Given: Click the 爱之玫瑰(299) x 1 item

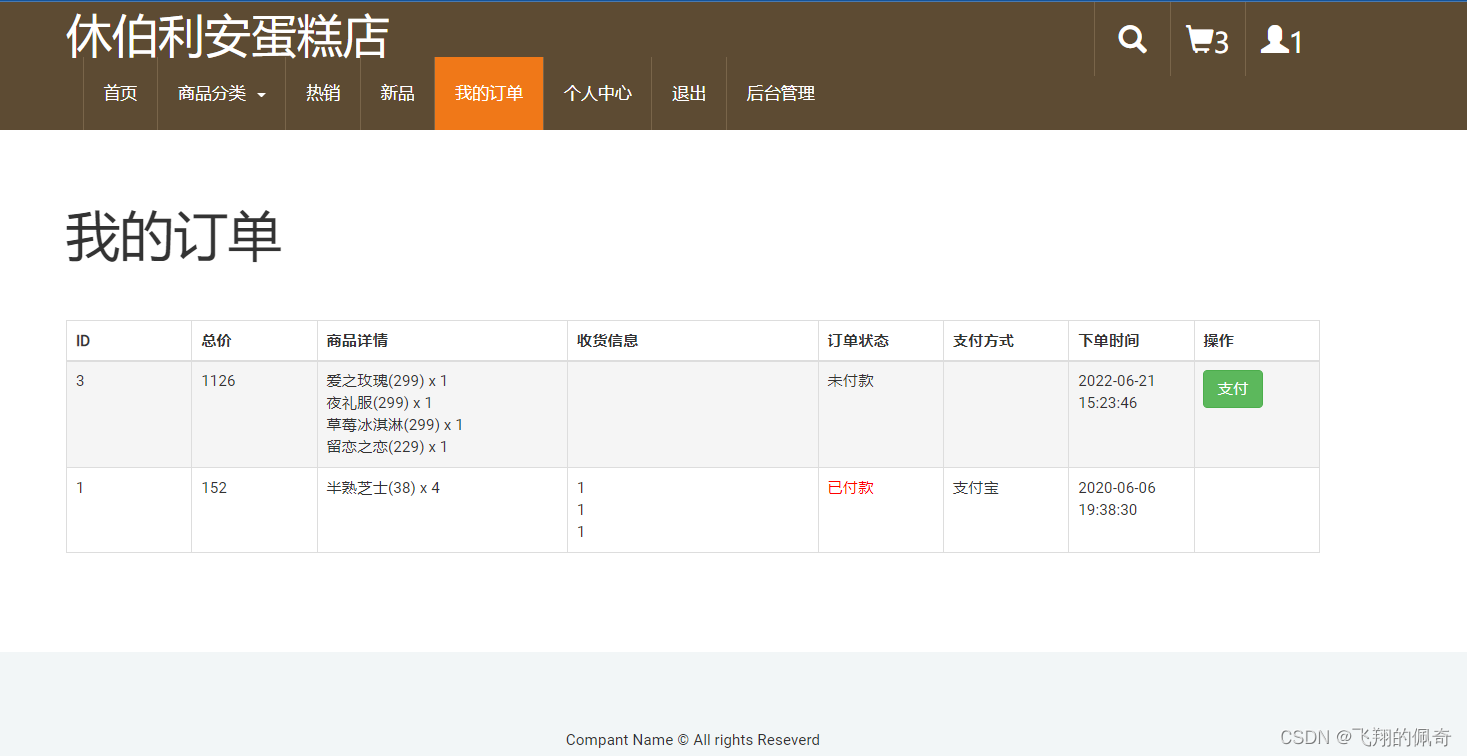Looking at the screenshot, I should point(386,381).
